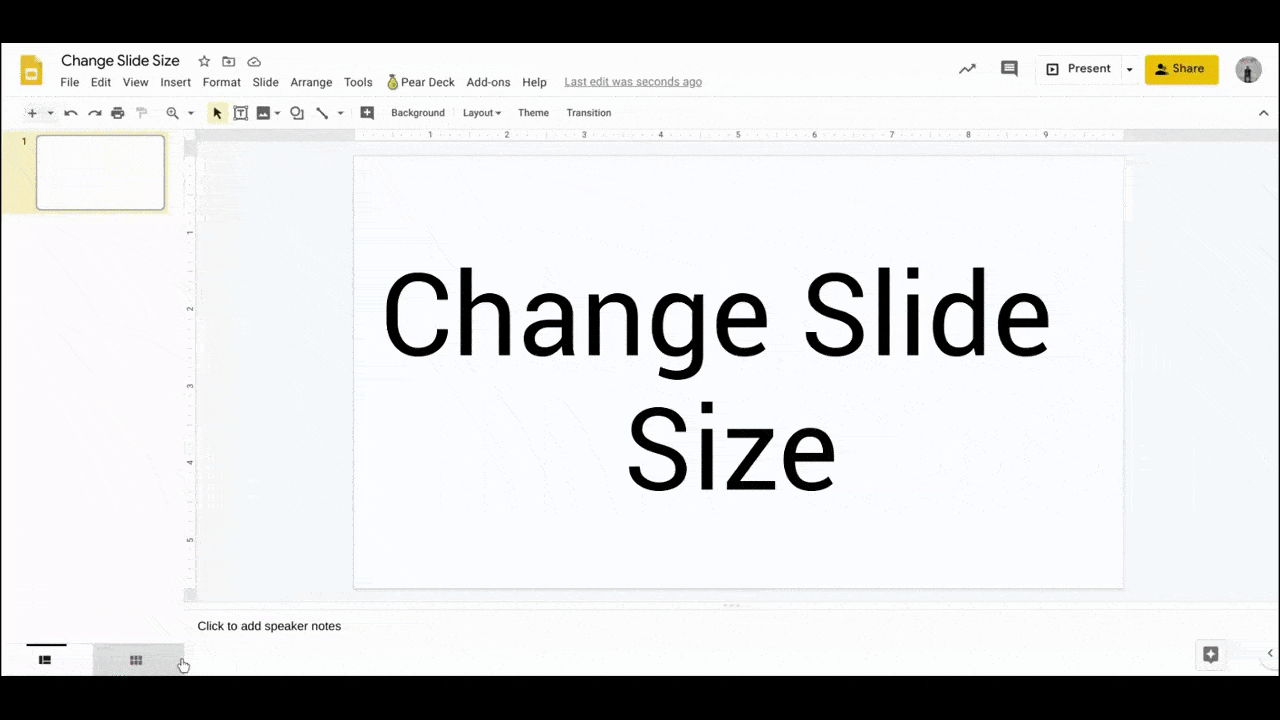Move presentation using the folder icon

[x=229, y=61]
